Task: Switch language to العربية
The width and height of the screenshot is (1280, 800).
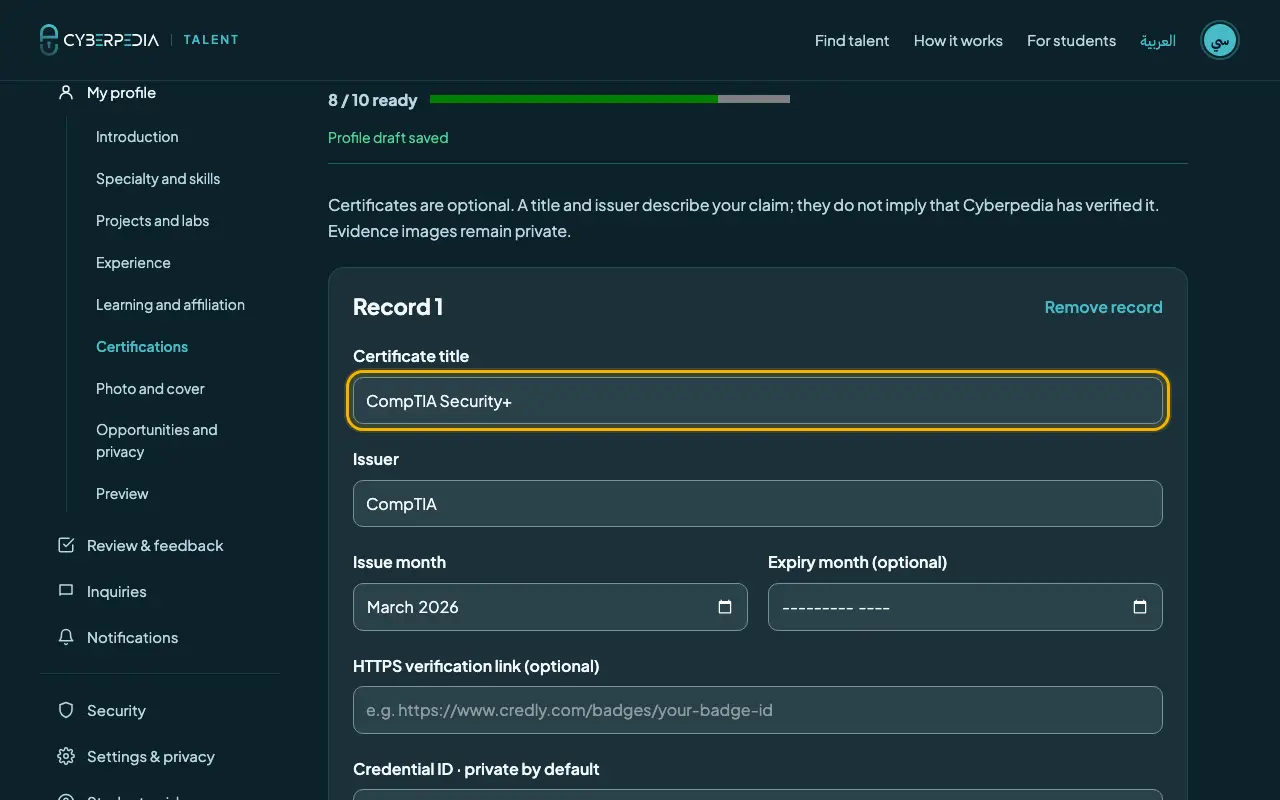Action: [x=1158, y=41]
